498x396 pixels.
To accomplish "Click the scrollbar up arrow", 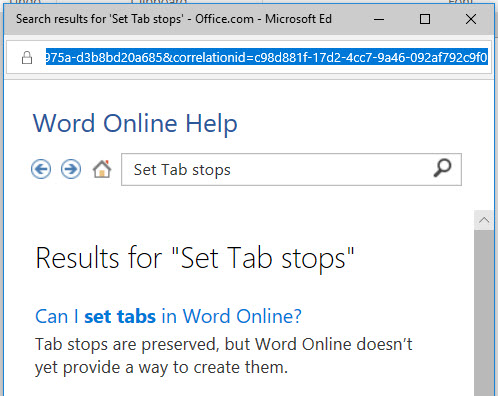I will 484,220.
